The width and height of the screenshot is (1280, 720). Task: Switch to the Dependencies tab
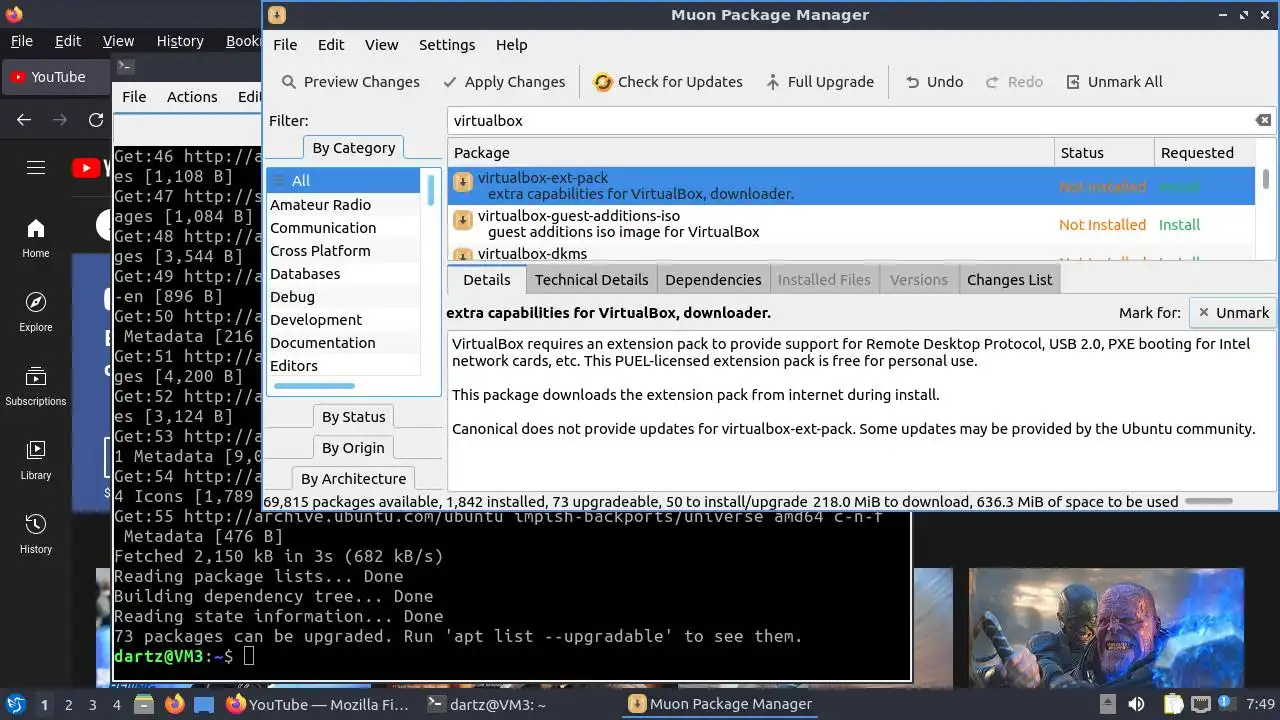(713, 280)
